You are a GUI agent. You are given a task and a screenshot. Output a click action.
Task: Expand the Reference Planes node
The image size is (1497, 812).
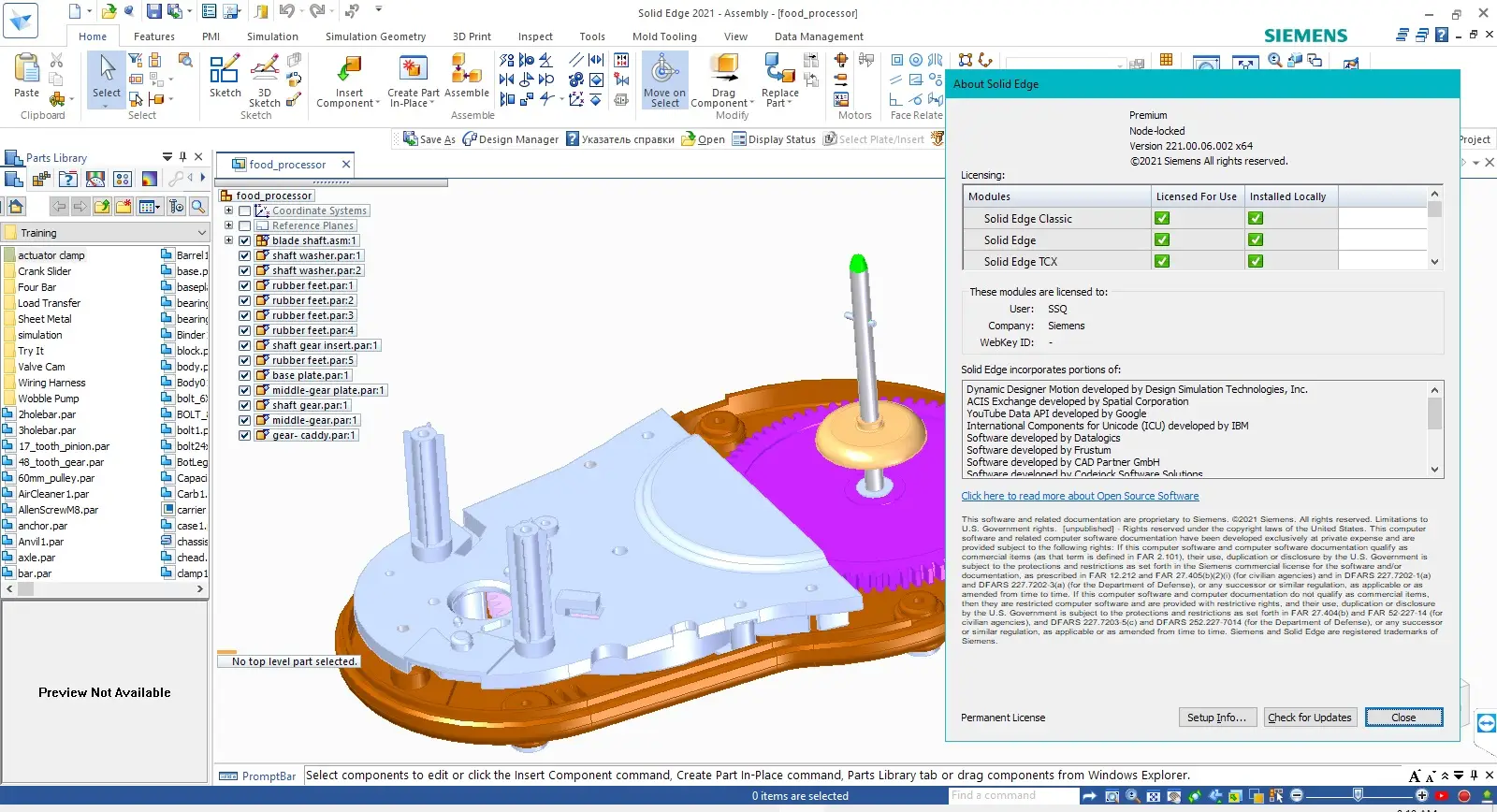coord(228,225)
